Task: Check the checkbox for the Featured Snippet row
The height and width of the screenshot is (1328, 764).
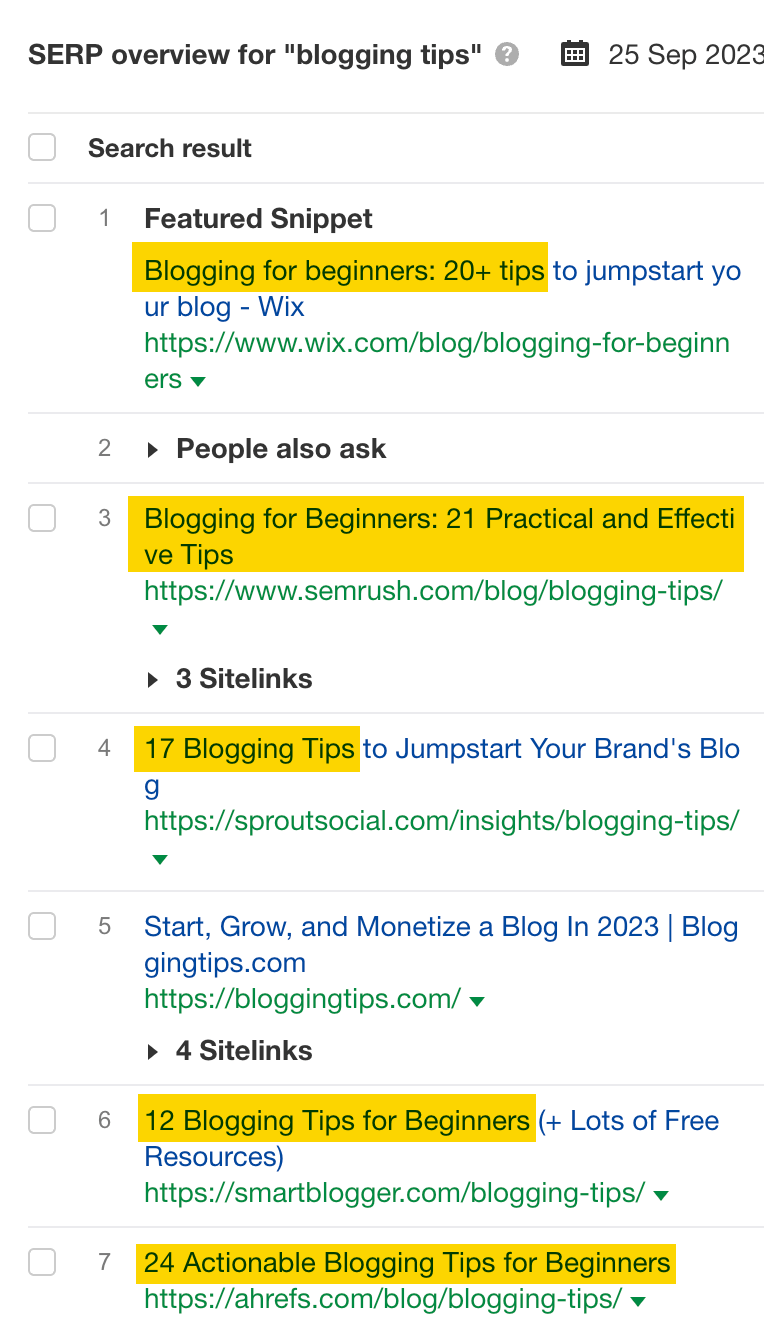Action: (42, 218)
